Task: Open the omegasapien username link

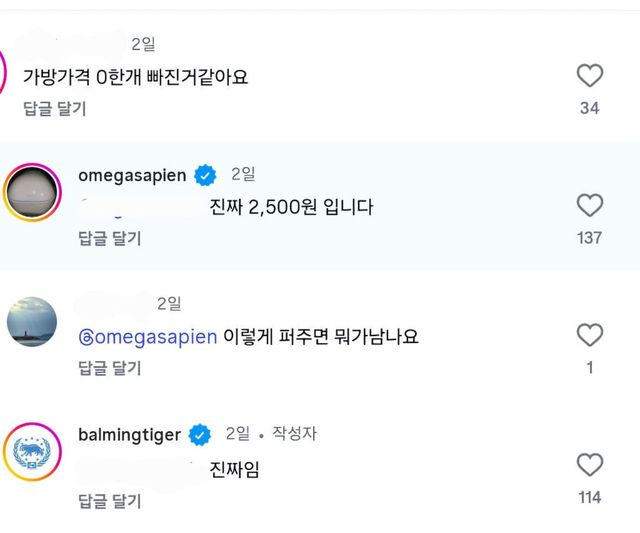Action: [132, 175]
